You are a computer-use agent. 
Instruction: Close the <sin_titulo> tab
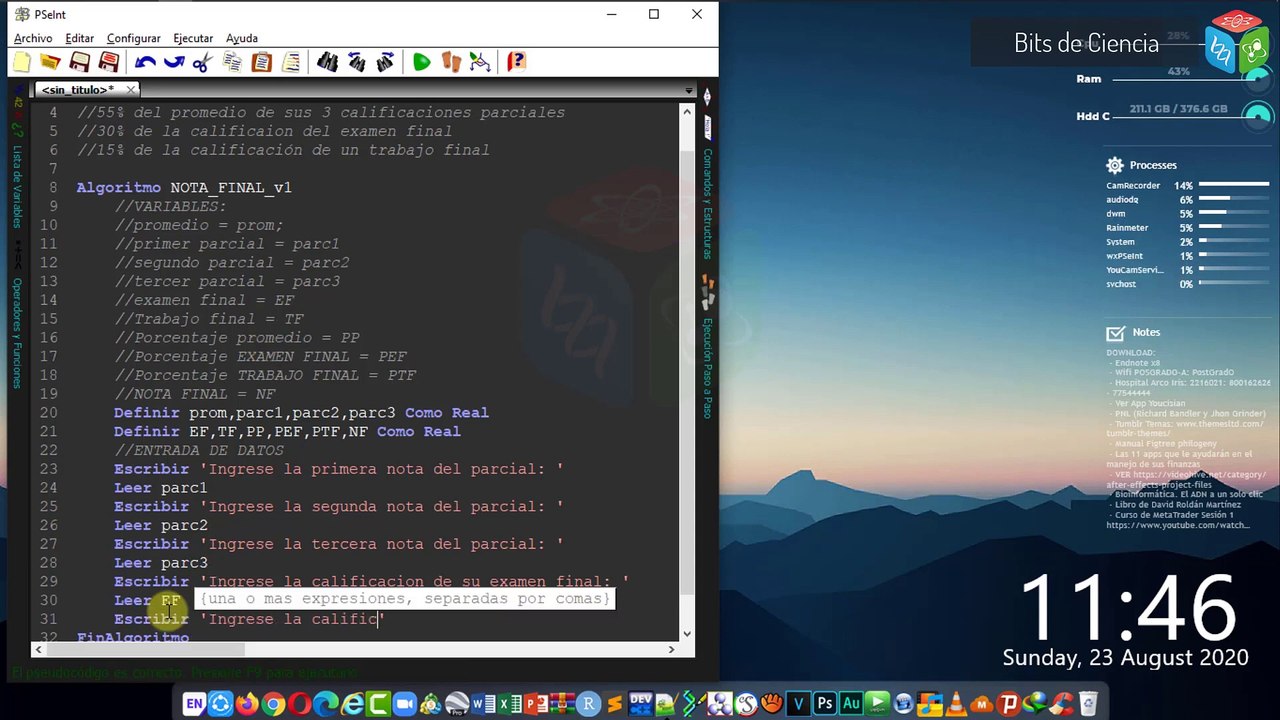pyautogui.click(x=131, y=90)
